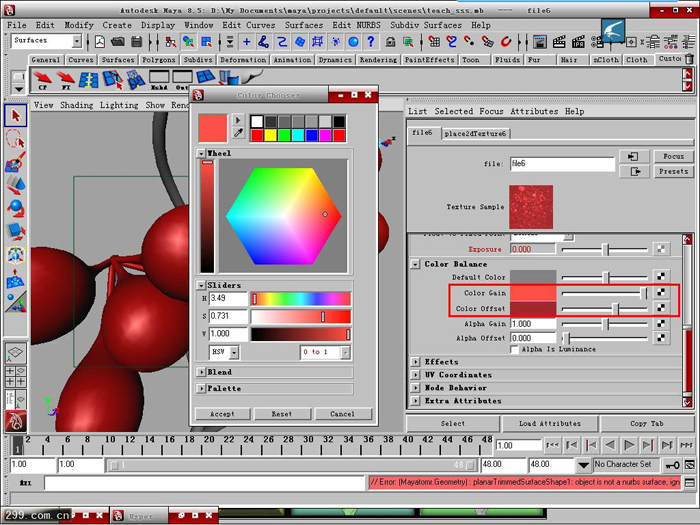Click the Presets button
Screen dimensions: 700x525
tap(673, 171)
